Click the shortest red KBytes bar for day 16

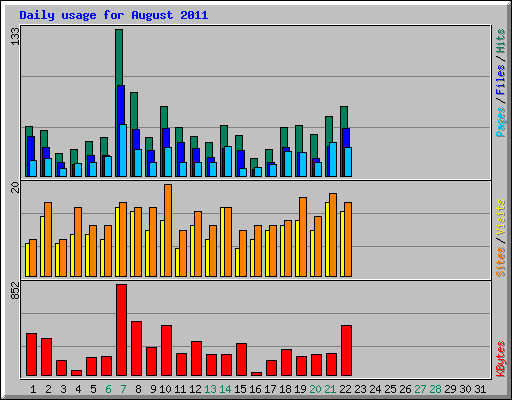tap(257, 374)
